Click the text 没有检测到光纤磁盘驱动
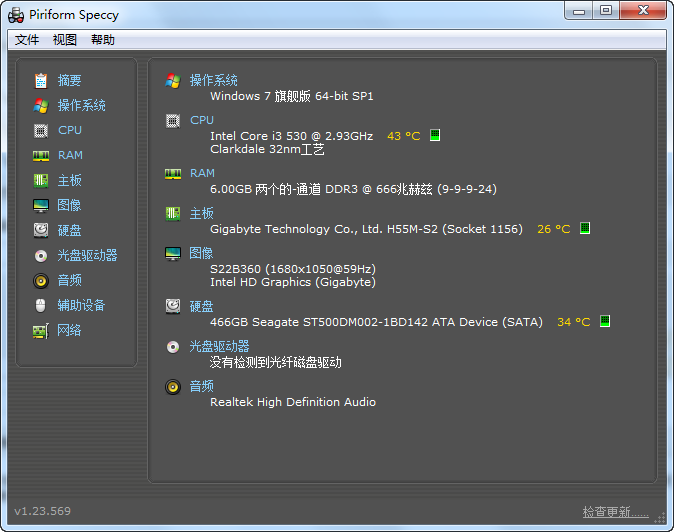 [x=276, y=362]
